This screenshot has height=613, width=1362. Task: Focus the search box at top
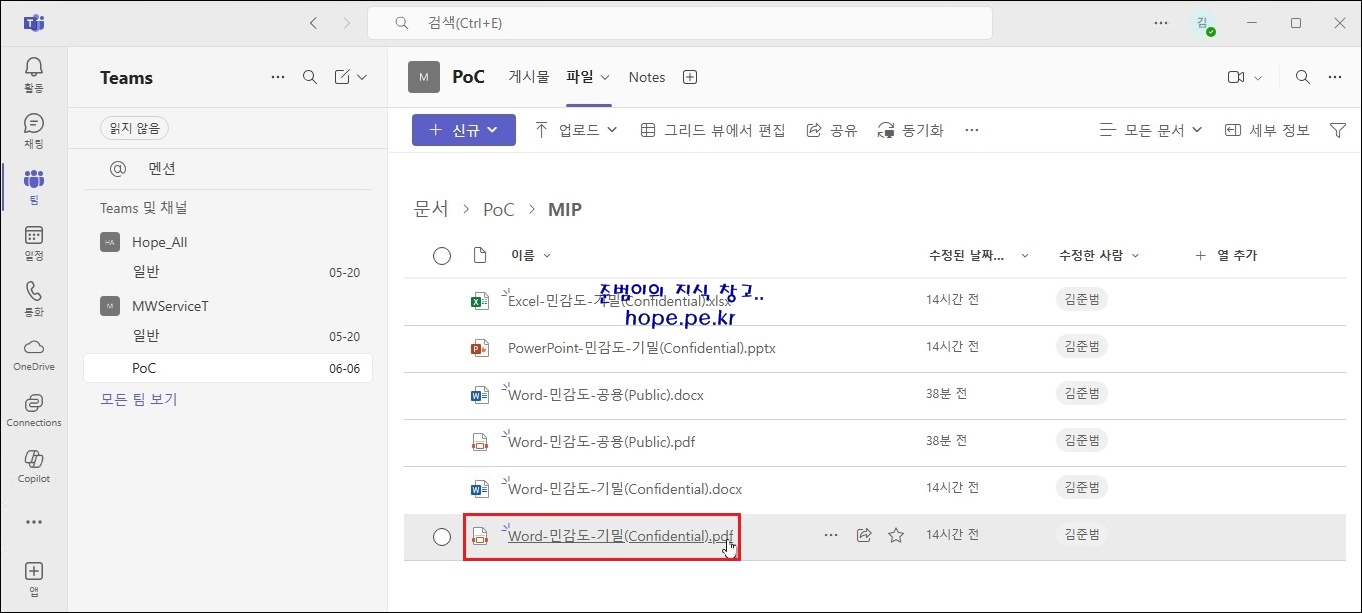(680, 22)
